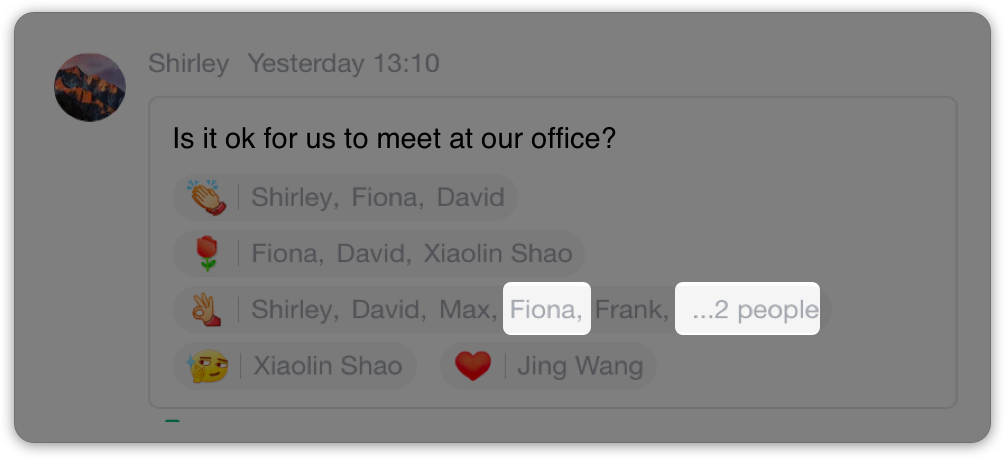Open Shirley's profile avatar picture
1005x459 pixels.
[90, 87]
